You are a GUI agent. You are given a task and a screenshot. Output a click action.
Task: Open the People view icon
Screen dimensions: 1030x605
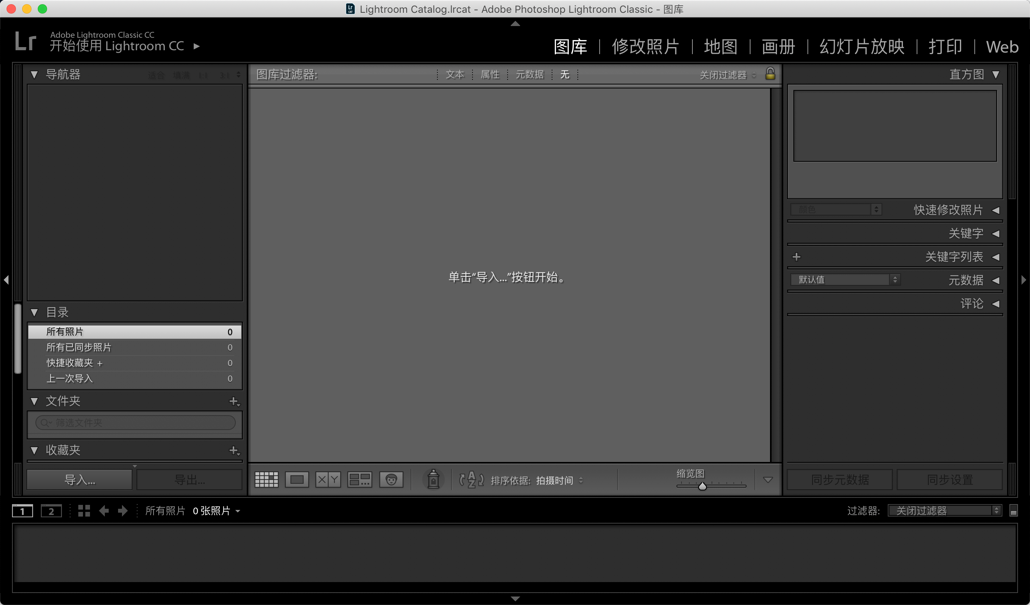(x=391, y=479)
